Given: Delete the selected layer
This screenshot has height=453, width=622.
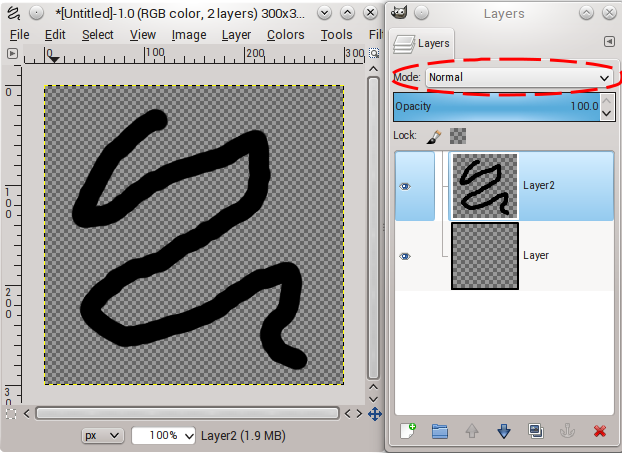Looking at the screenshot, I should (x=599, y=431).
